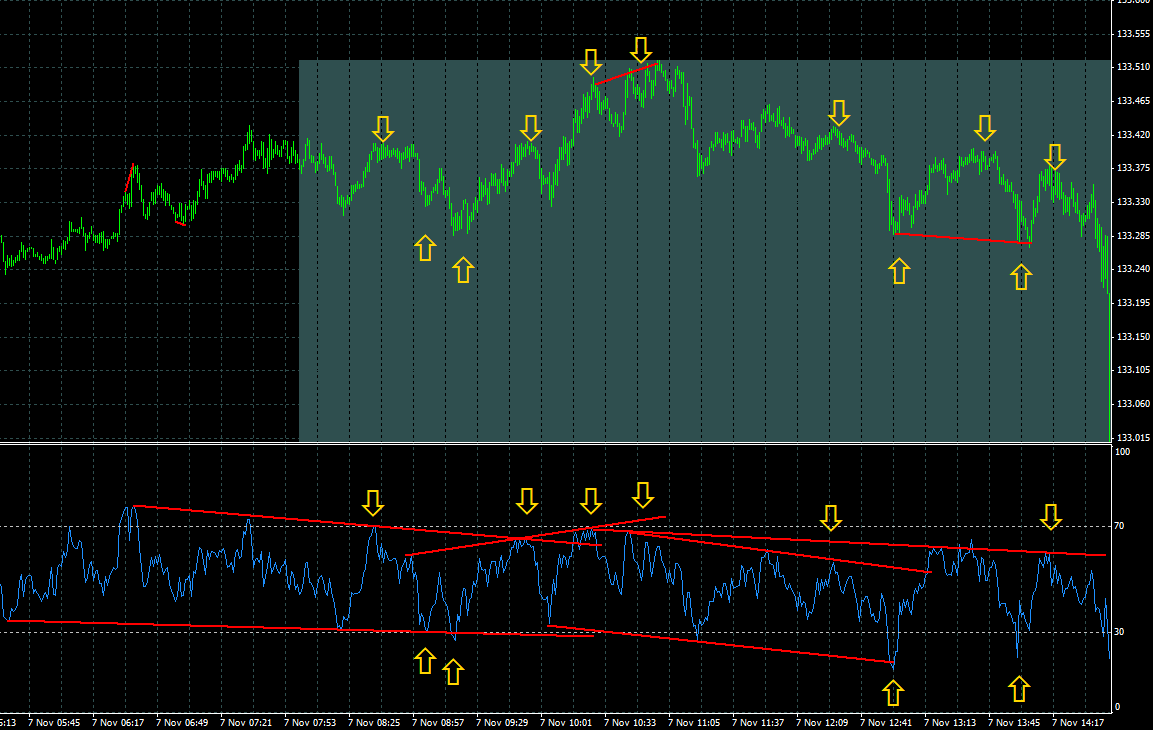Image resolution: width=1153 pixels, height=730 pixels.
Task: Select the 133.015 price level label
Action: coord(1133,437)
